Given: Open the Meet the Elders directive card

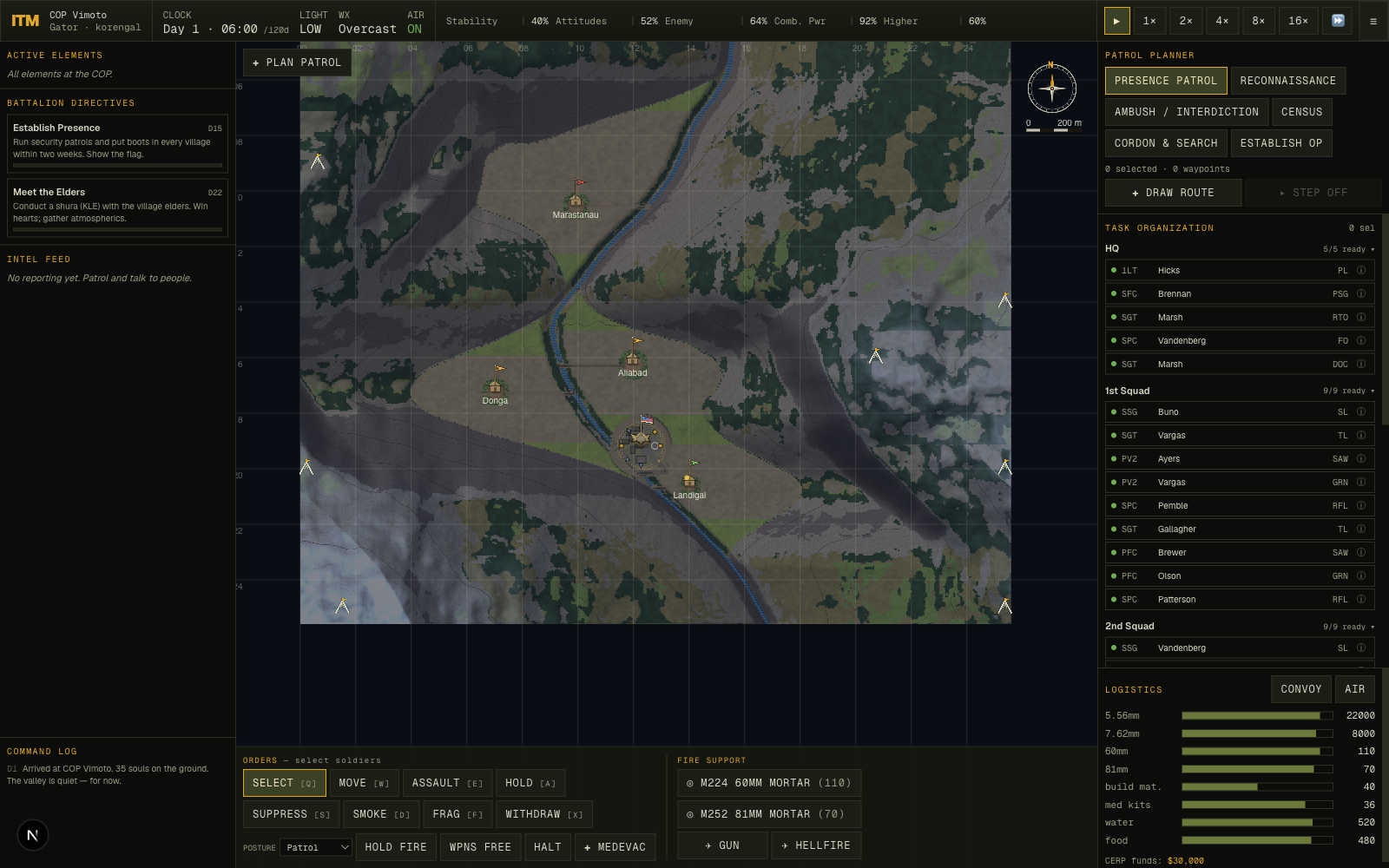Looking at the screenshot, I should [117, 208].
